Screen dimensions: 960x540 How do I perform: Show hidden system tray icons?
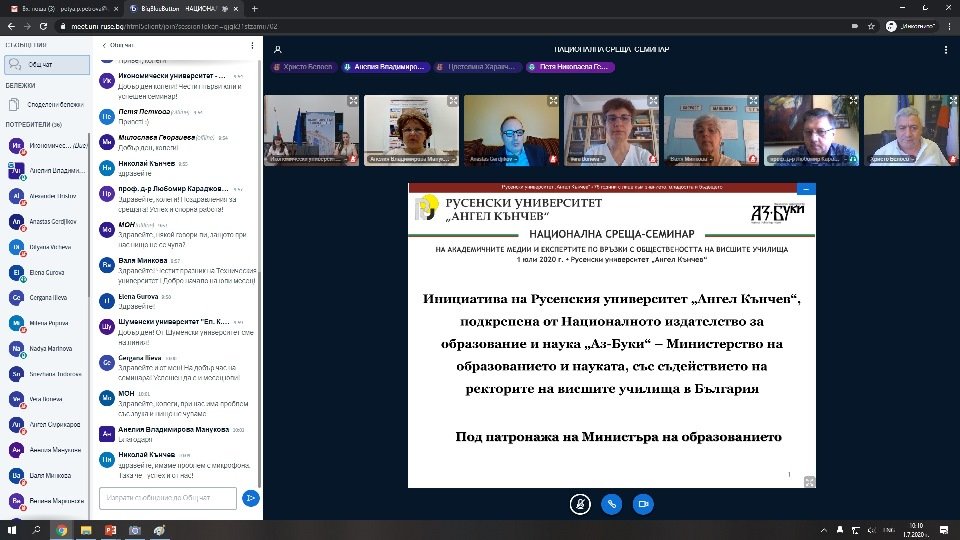coord(823,530)
